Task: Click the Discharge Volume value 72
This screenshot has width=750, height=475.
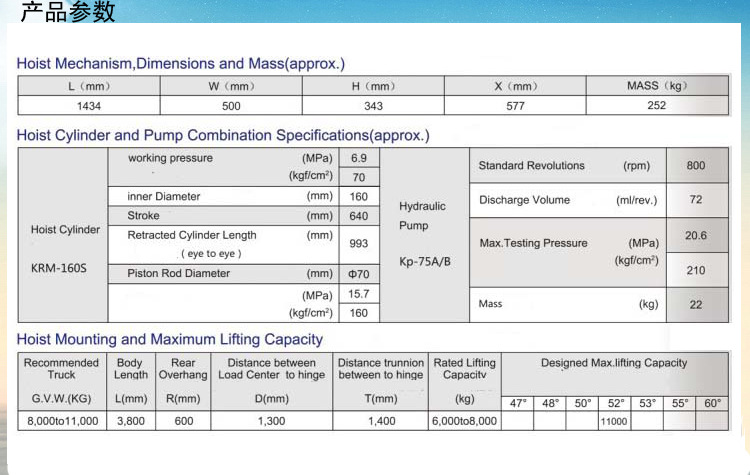Action: click(x=695, y=200)
